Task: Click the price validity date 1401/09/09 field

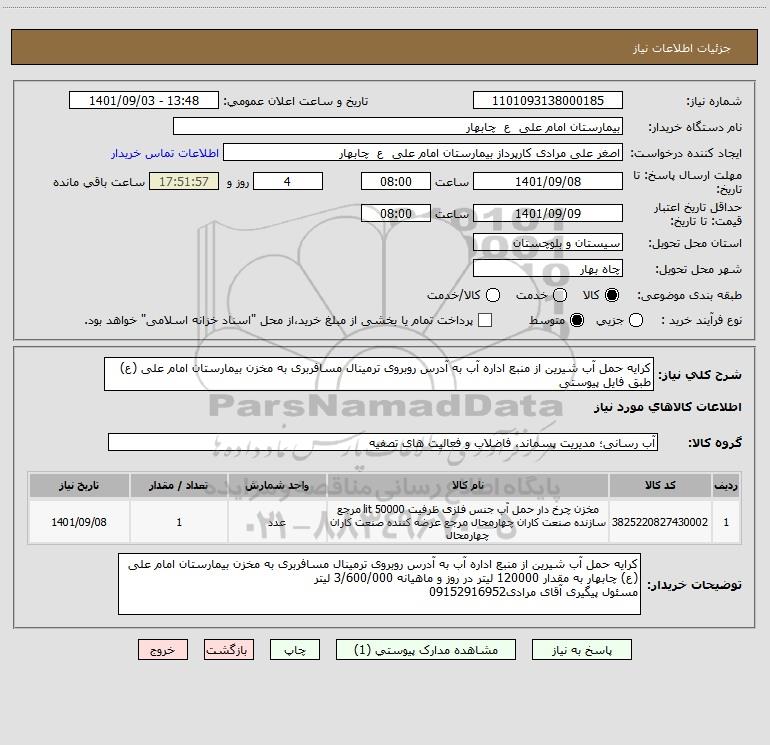Action: pos(548,213)
